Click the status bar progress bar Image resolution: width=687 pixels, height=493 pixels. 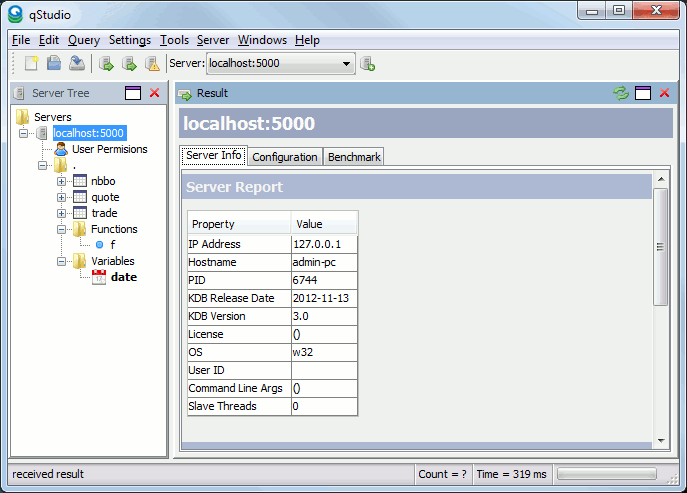pos(607,474)
